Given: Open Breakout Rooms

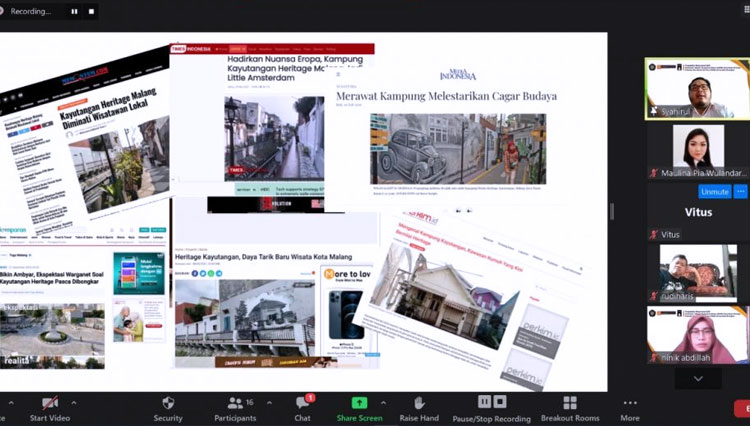Looking at the screenshot, I should 570,409.
